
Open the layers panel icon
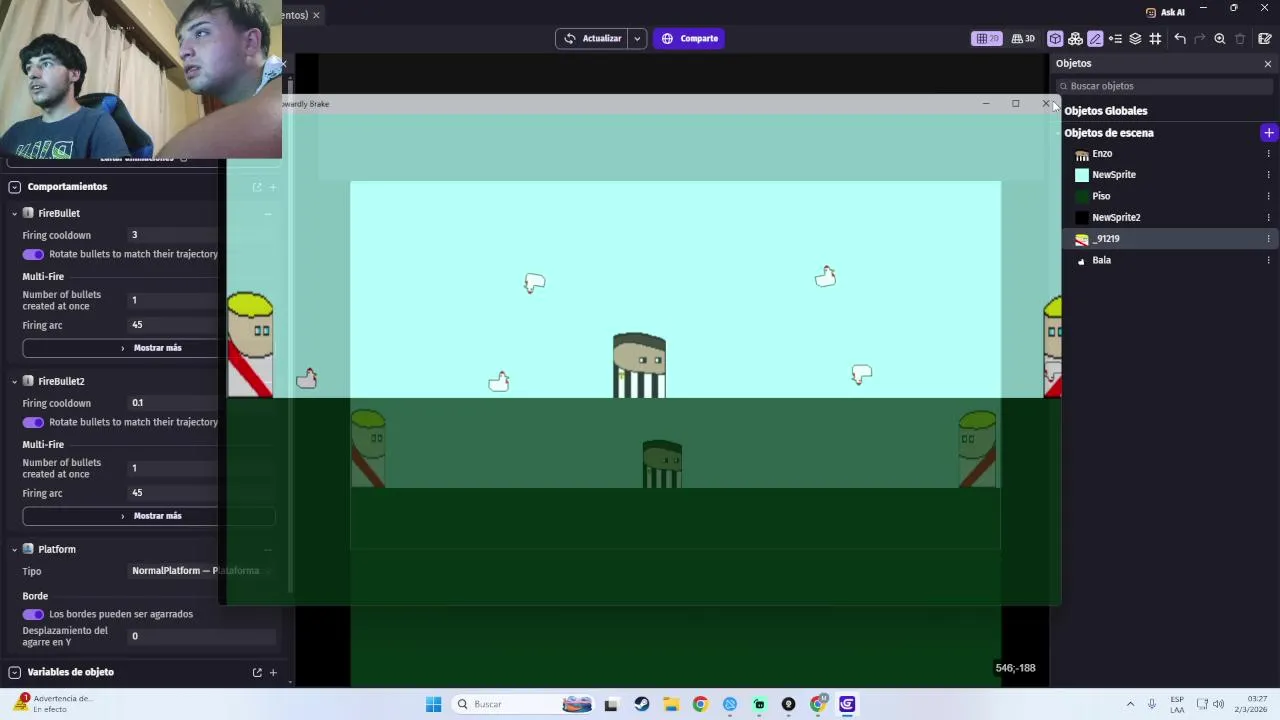pyautogui.click(x=1135, y=39)
